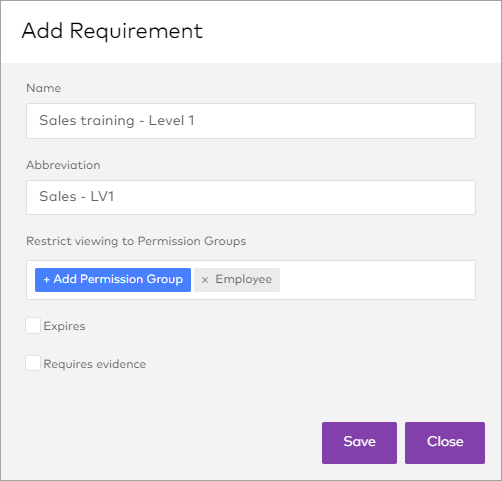
Task: Close the Add Requirement dialog
Action: (x=445, y=443)
